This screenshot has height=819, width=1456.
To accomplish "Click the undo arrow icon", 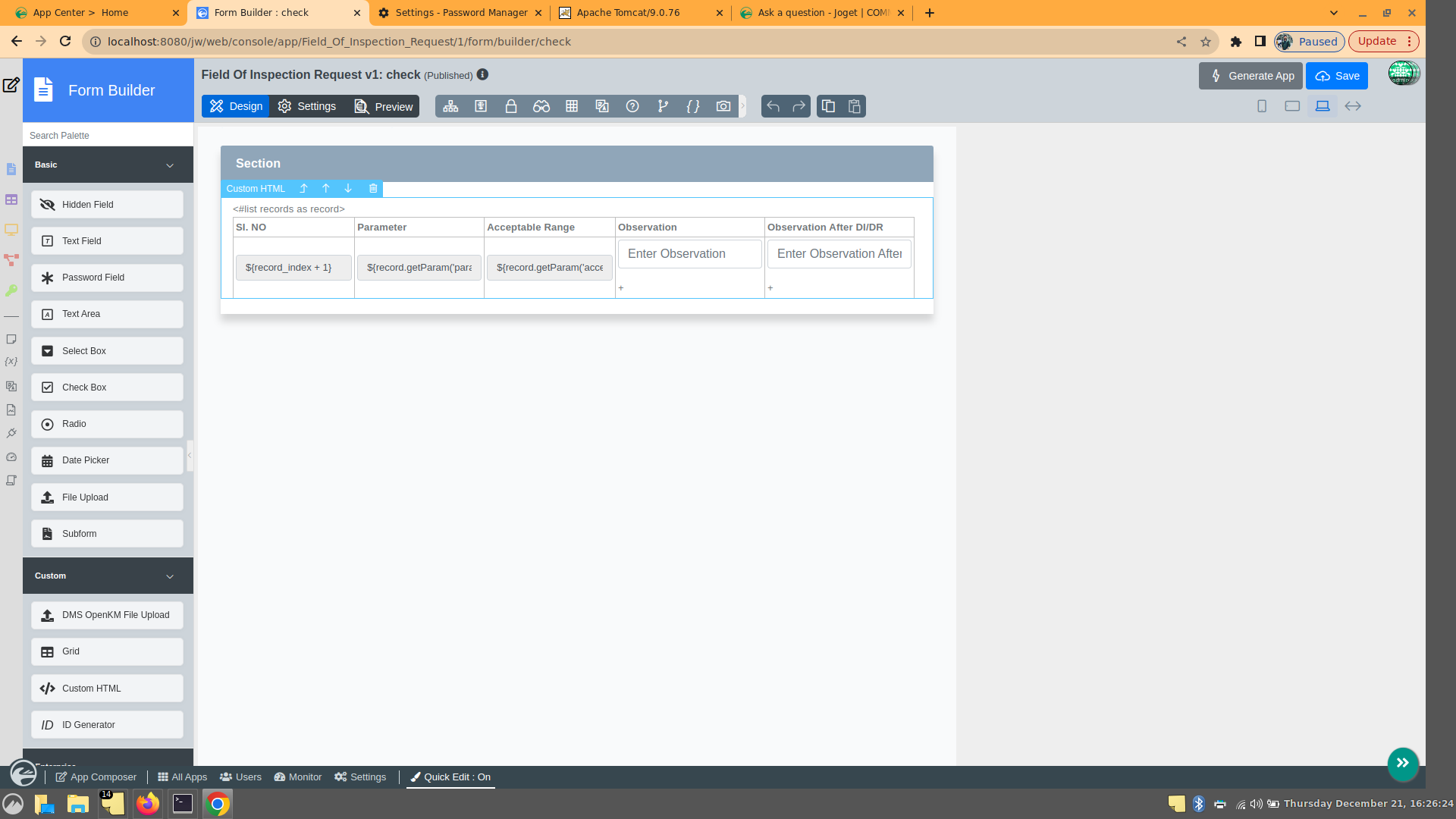I will [773, 106].
